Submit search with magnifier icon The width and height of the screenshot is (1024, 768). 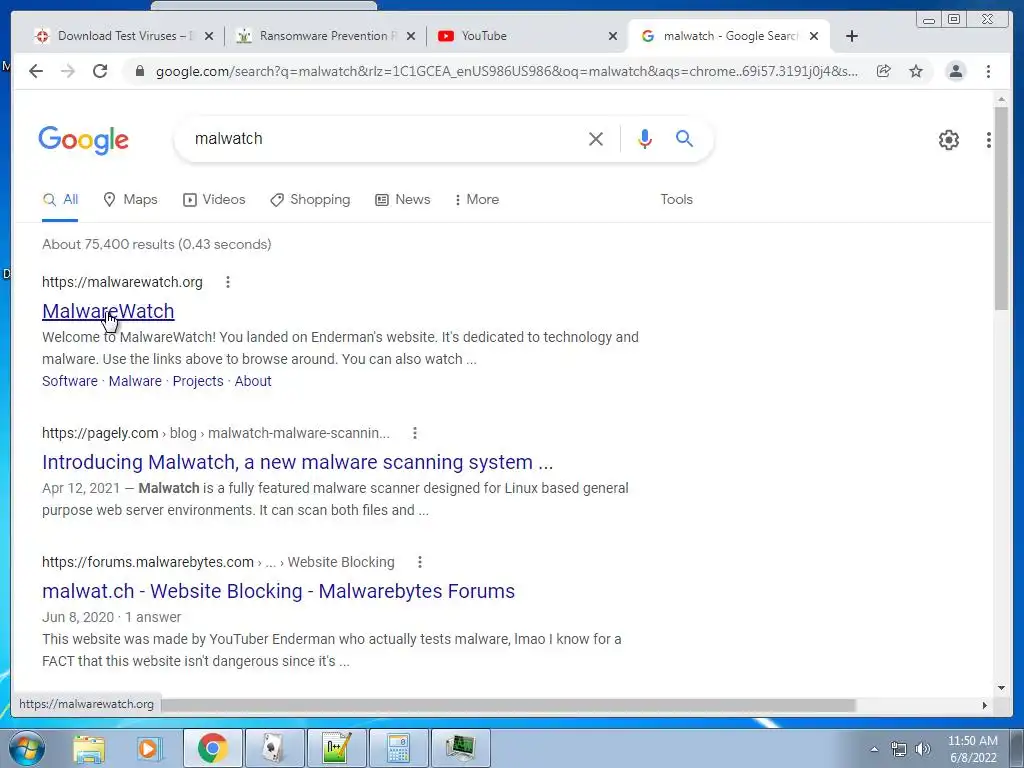tap(684, 138)
